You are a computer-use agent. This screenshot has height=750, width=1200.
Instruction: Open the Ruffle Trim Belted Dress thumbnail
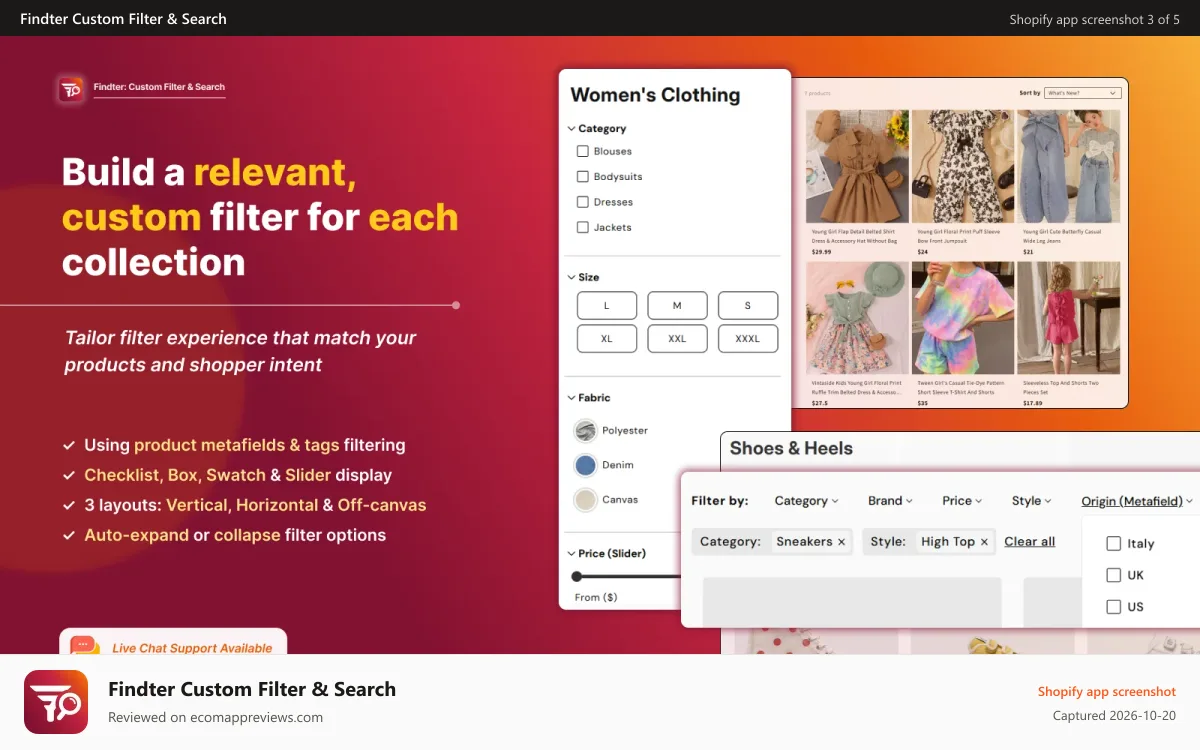(x=857, y=318)
